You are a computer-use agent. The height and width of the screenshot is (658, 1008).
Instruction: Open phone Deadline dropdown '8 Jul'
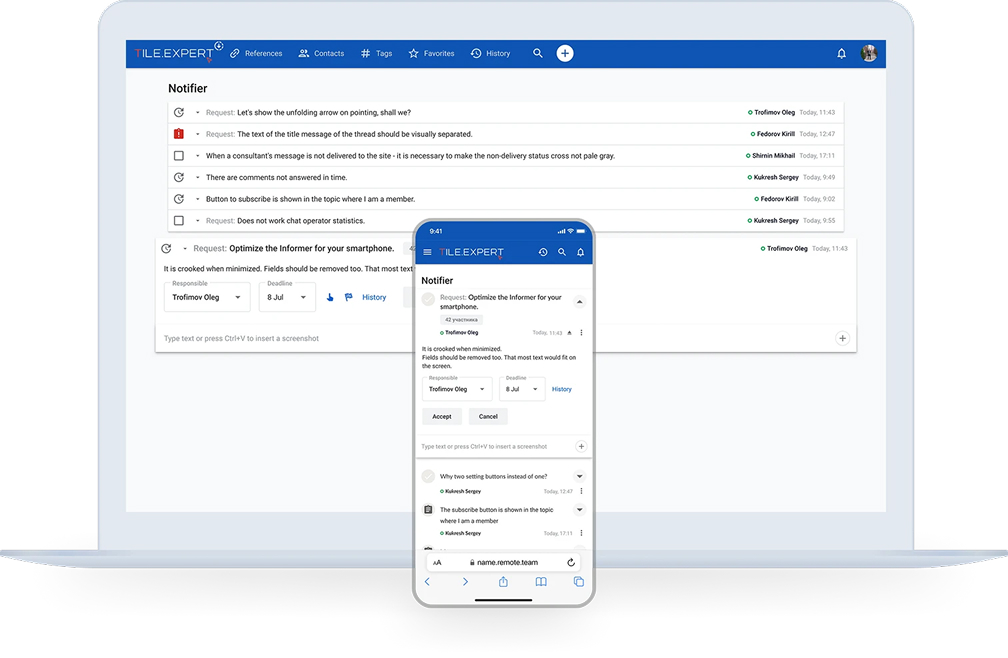(522, 389)
